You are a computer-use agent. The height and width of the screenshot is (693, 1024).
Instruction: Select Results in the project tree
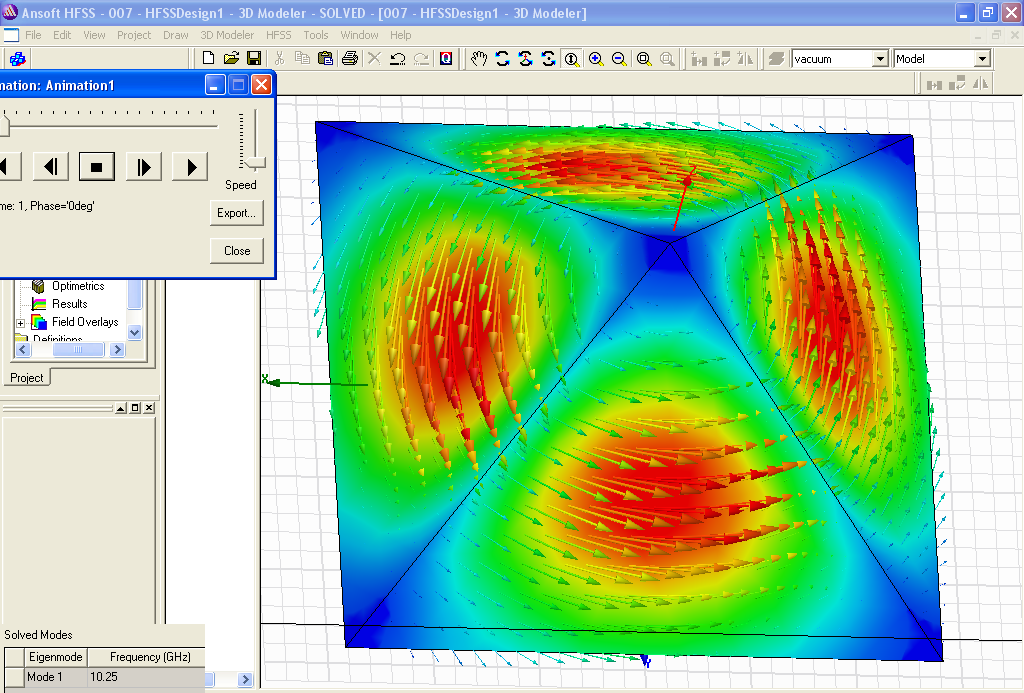click(69, 304)
